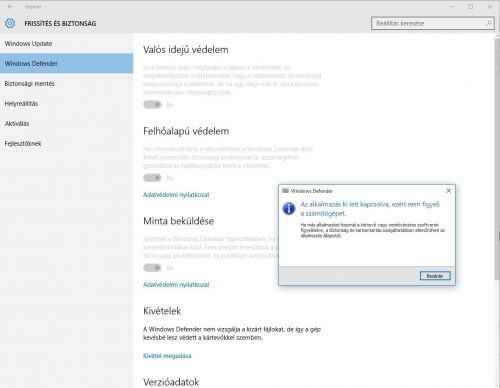Click the Felhőalapú védelem heading
Image resolution: width=500 pixels, height=388 pixels.
pos(186,131)
